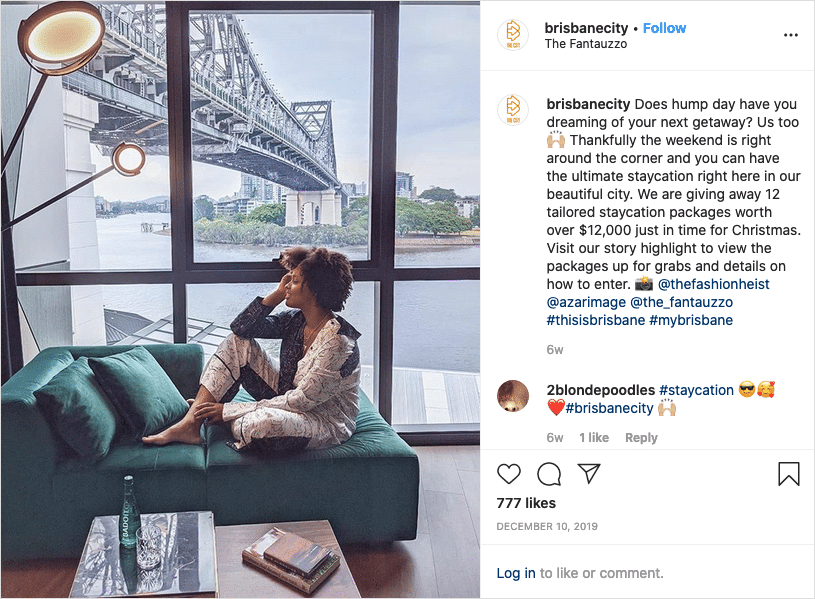Like the post with the heart icon
The image size is (815, 599).
509,473
